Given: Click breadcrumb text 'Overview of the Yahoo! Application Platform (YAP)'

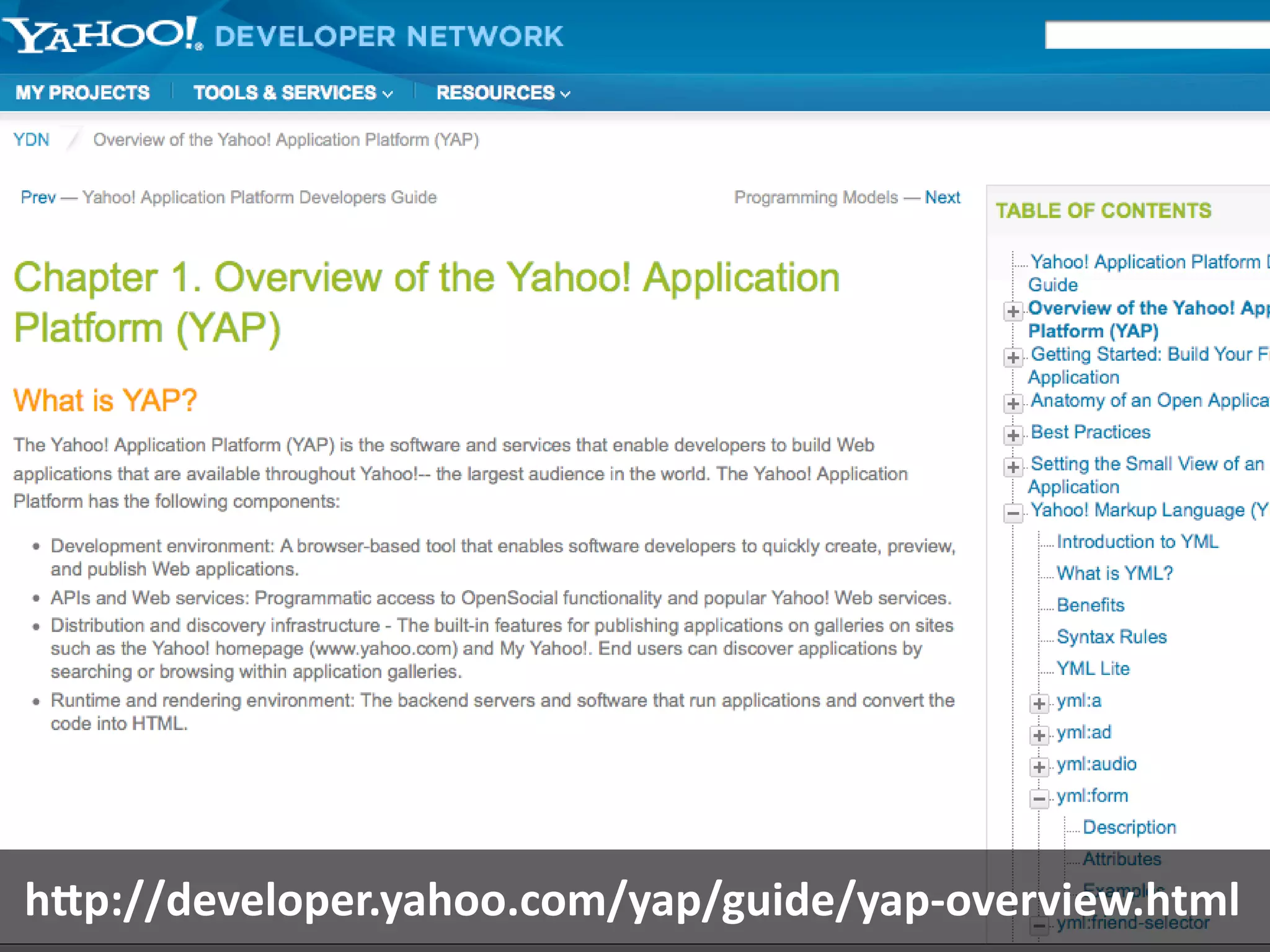Looking at the screenshot, I should (286, 139).
